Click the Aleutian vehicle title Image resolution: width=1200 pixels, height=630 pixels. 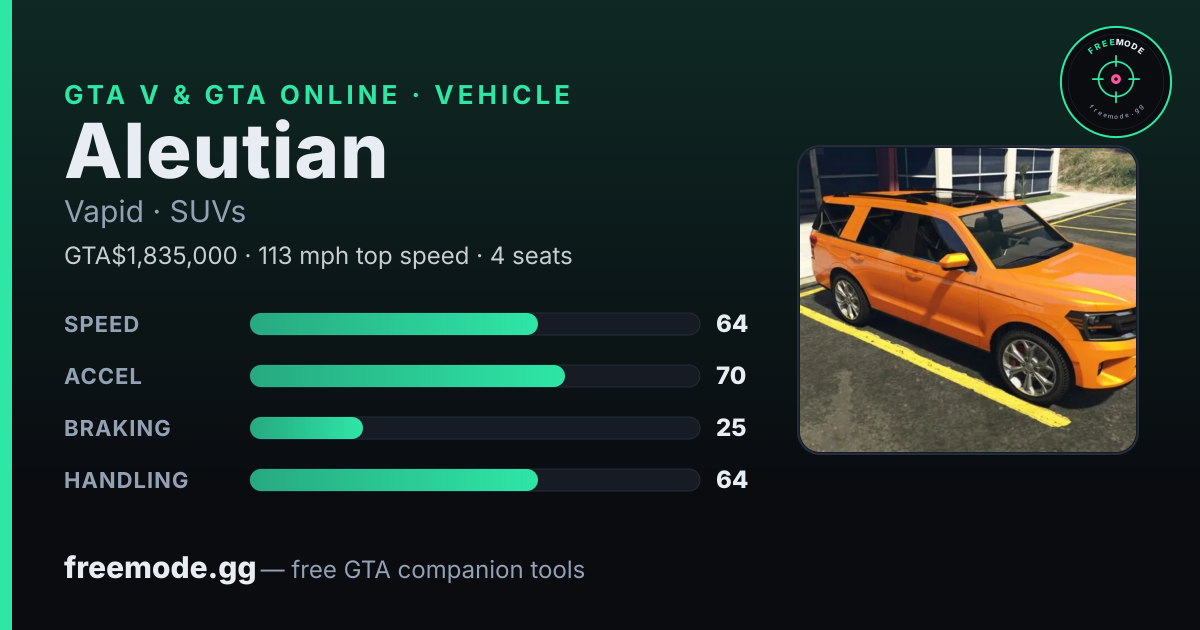click(x=226, y=150)
